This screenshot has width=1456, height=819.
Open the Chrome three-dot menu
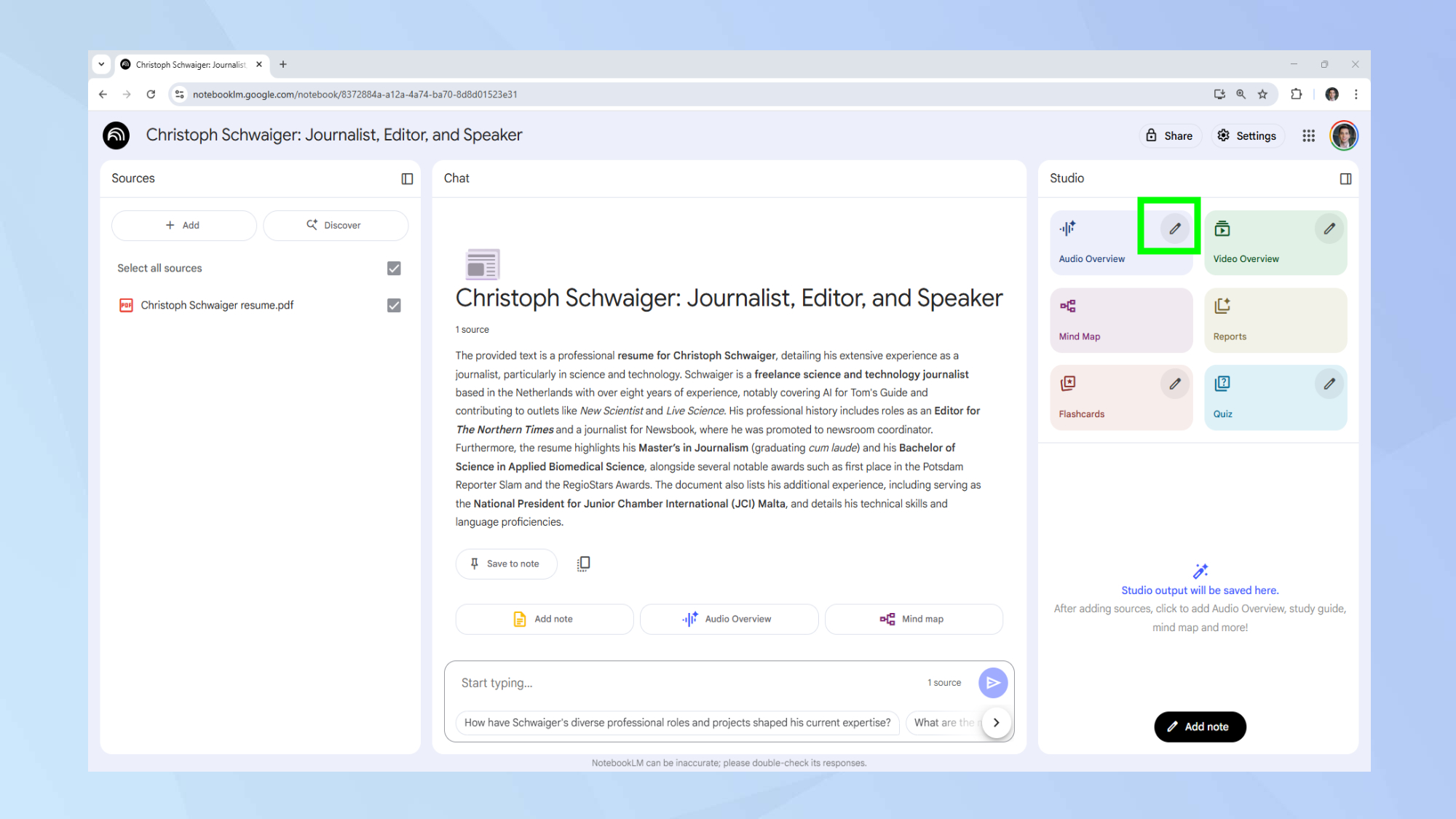(1356, 94)
